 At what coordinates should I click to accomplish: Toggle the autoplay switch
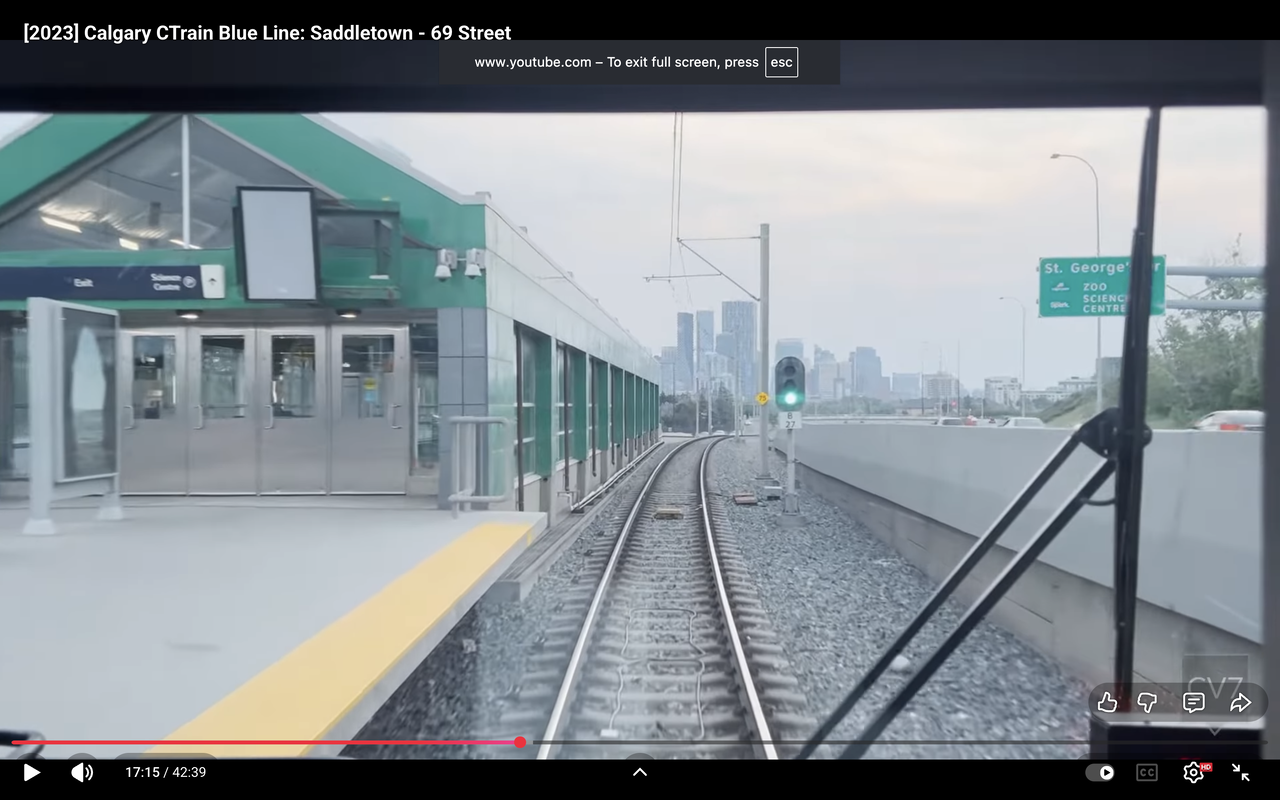point(1100,772)
